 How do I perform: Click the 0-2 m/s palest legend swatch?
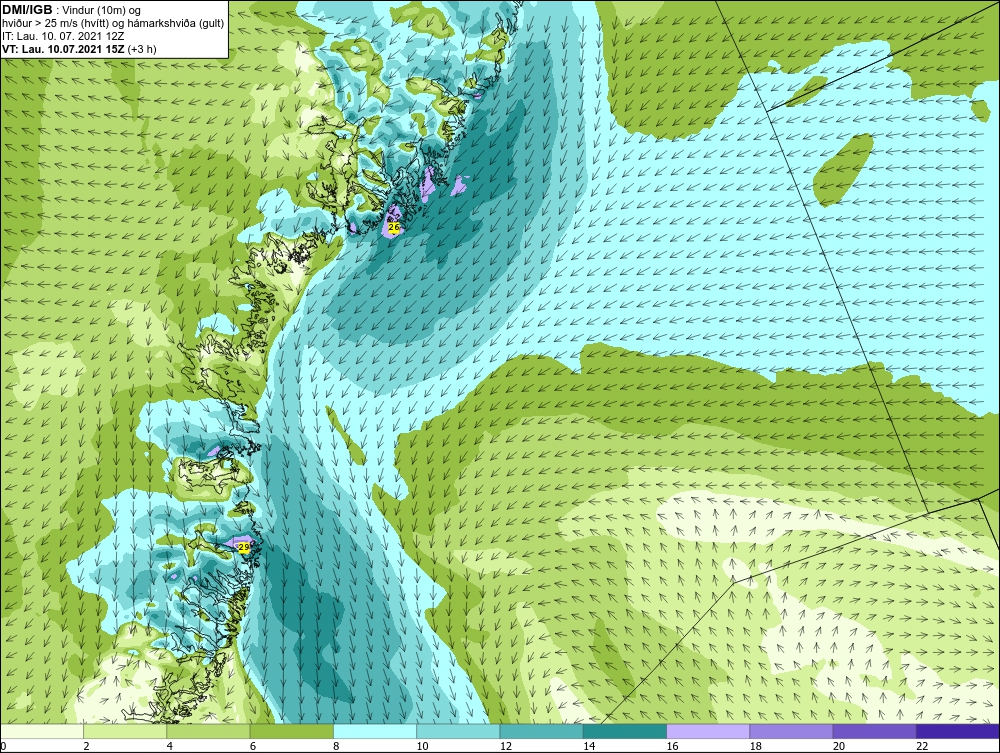click(x=42, y=731)
